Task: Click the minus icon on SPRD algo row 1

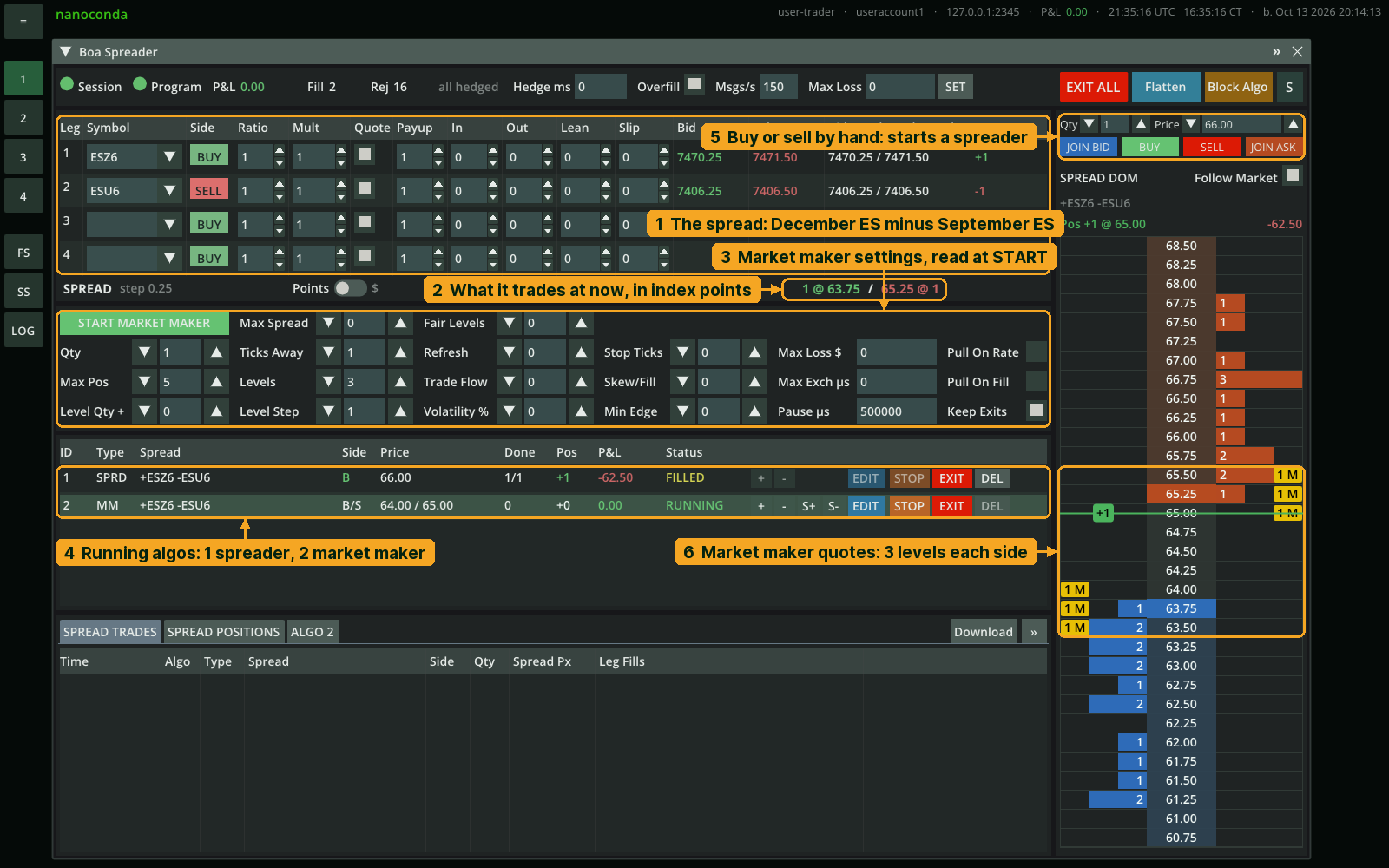Action: pos(784,478)
